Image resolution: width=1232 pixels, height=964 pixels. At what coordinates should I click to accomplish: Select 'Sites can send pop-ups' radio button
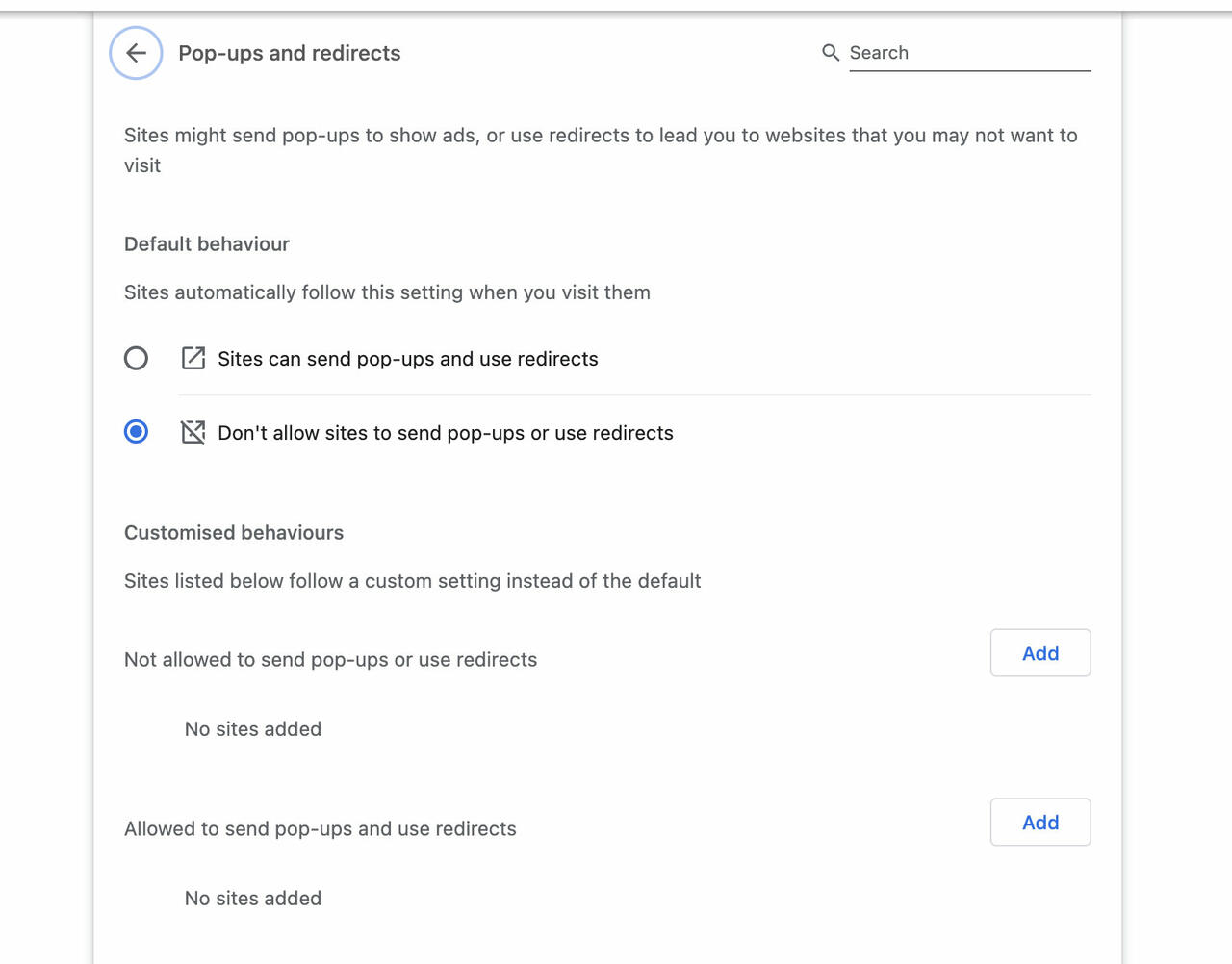pyautogui.click(x=137, y=359)
